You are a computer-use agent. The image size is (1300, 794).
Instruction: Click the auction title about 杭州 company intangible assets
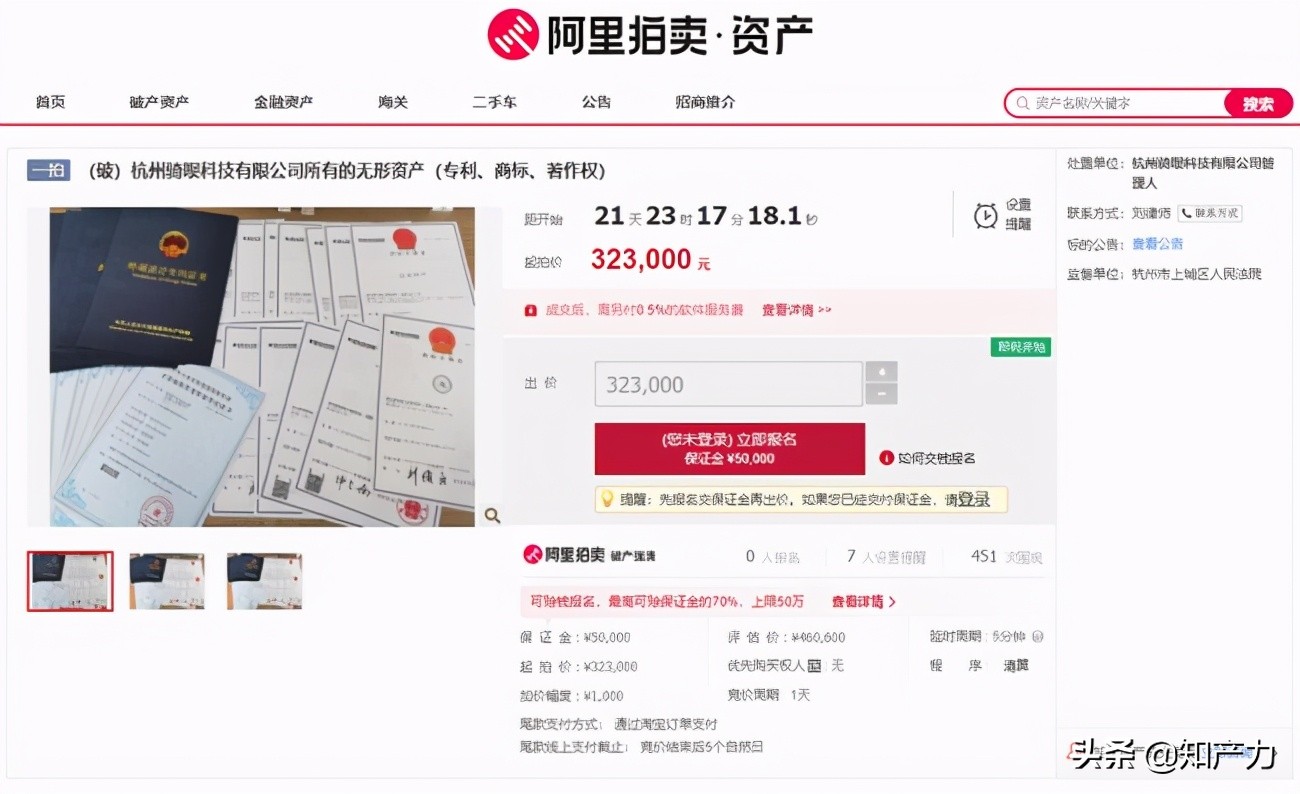point(347,171)
